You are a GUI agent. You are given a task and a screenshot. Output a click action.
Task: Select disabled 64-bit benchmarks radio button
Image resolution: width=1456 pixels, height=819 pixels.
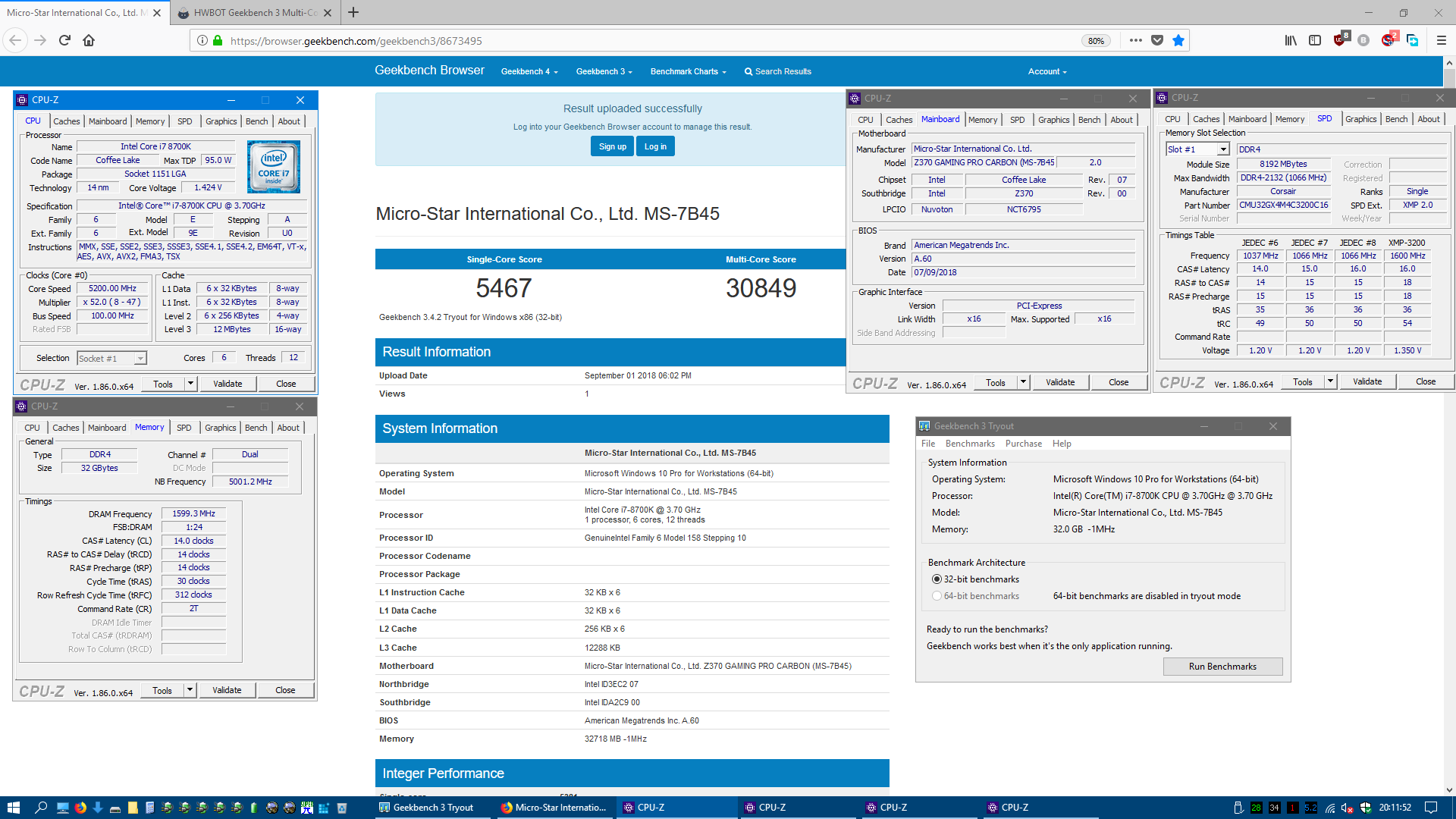937,596
